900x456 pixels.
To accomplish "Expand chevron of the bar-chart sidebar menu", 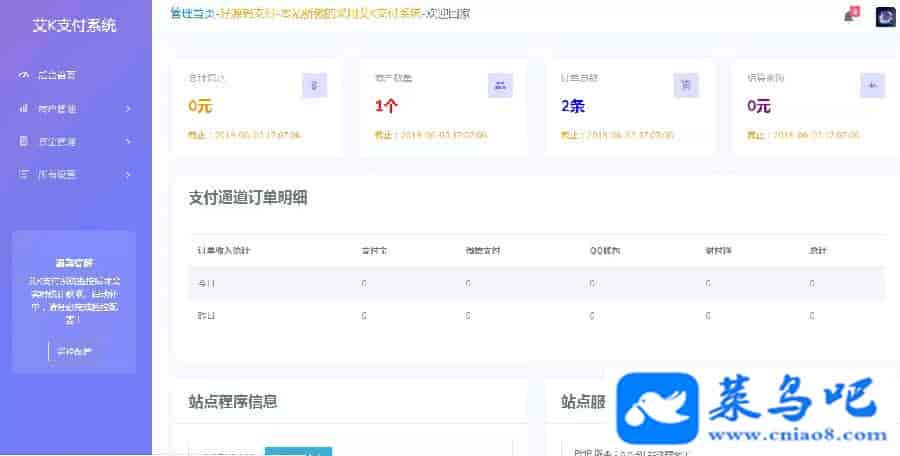I will point(128,108).
